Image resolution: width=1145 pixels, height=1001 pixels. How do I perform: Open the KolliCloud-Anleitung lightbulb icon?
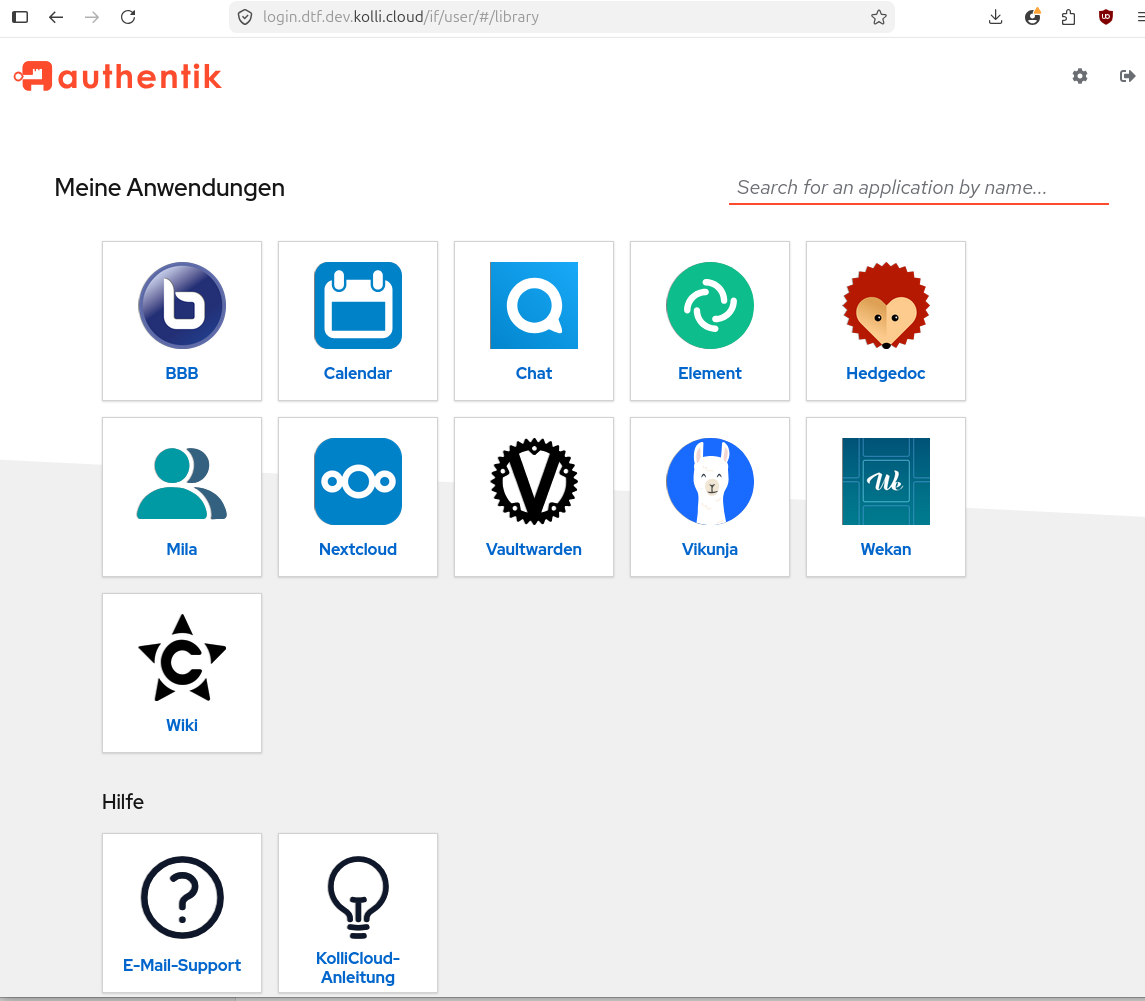(358, 897)
